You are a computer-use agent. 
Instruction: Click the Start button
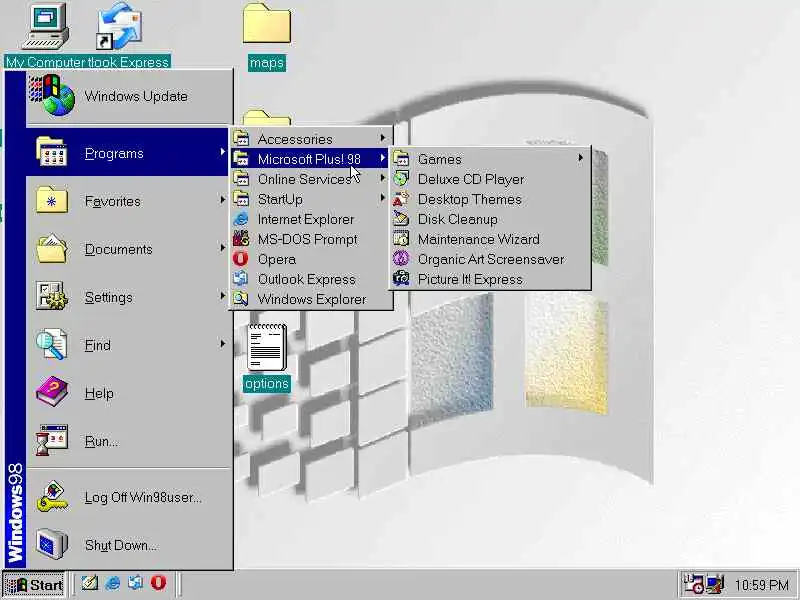point(34,584)
